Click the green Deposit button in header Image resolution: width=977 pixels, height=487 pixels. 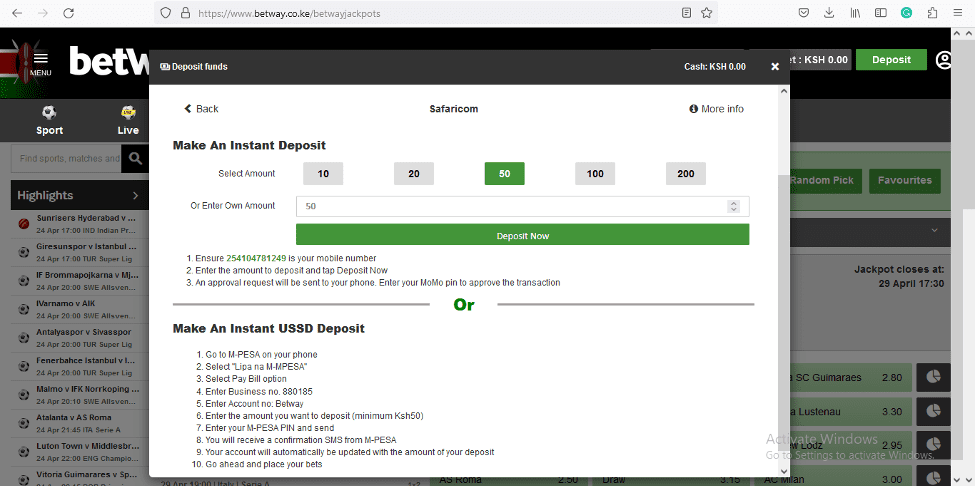[891, 60]
